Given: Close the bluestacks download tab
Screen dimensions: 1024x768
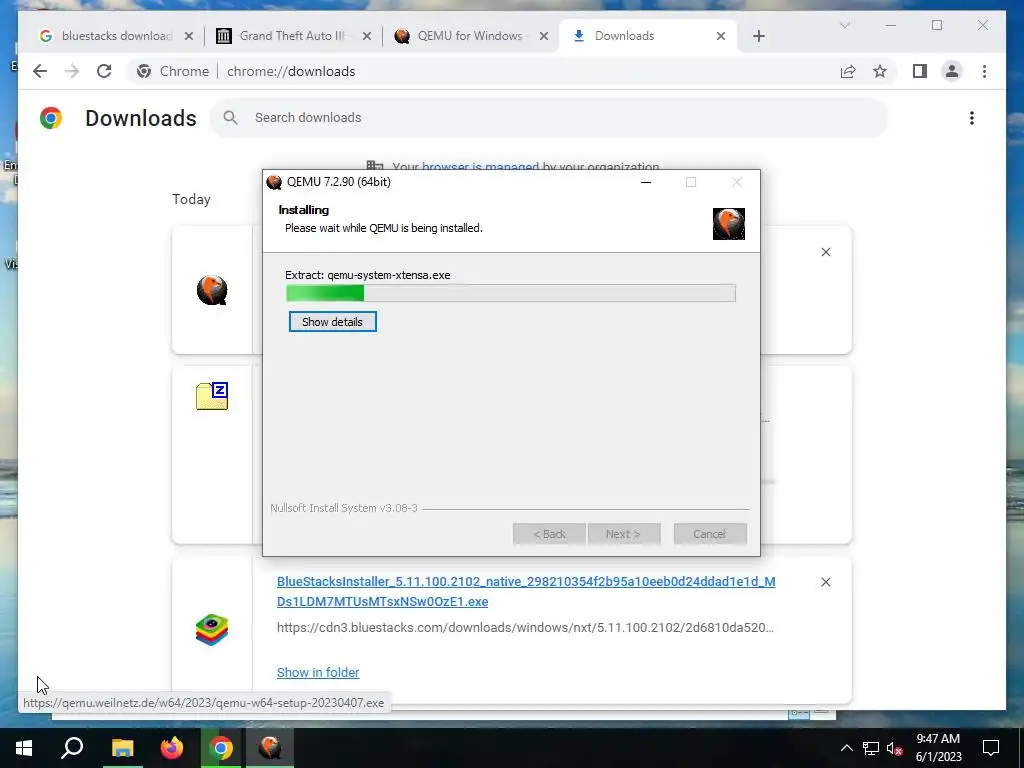Looking at the screenshot, I should [x=189, y=36].
